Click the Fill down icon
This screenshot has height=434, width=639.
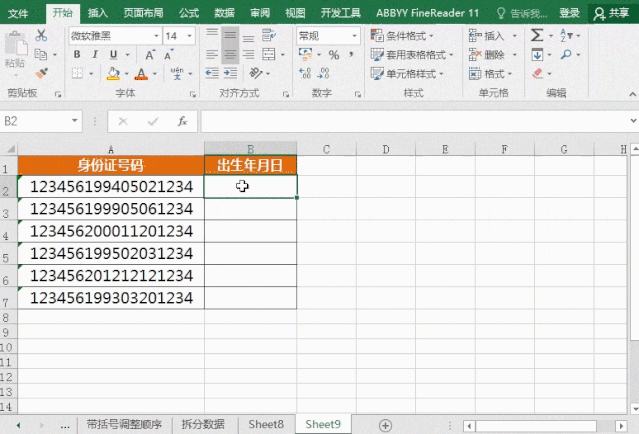click(x=537, y=55)
